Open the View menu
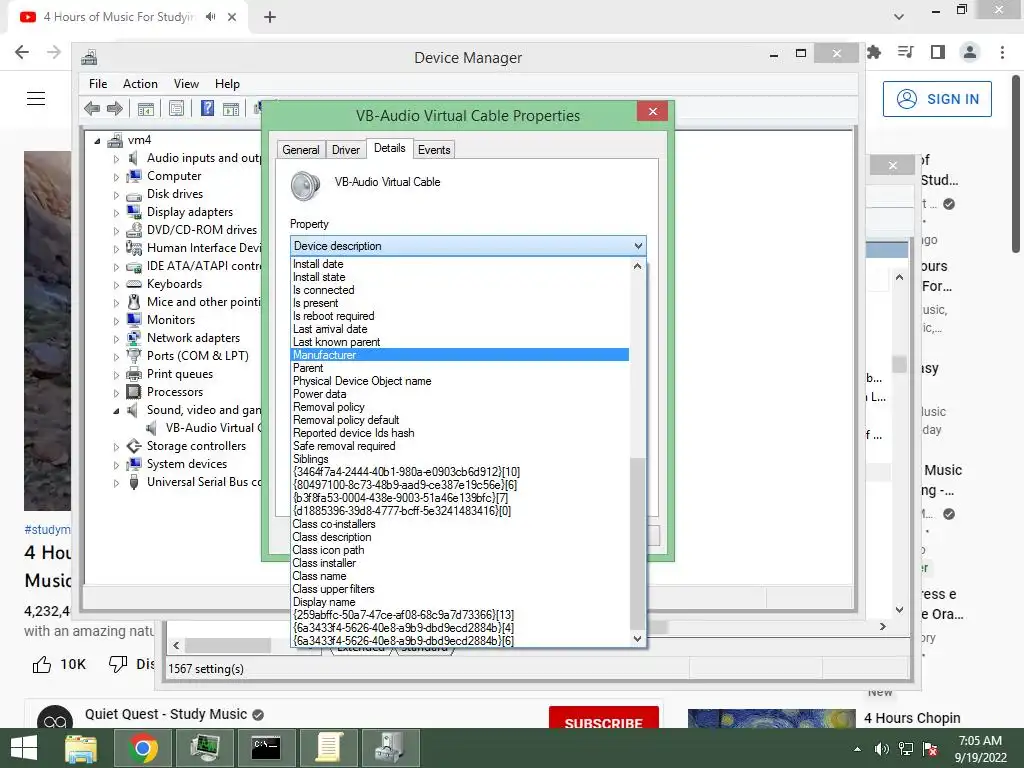The width and height of the screenshot is (1024, 768). click(186, 84)
